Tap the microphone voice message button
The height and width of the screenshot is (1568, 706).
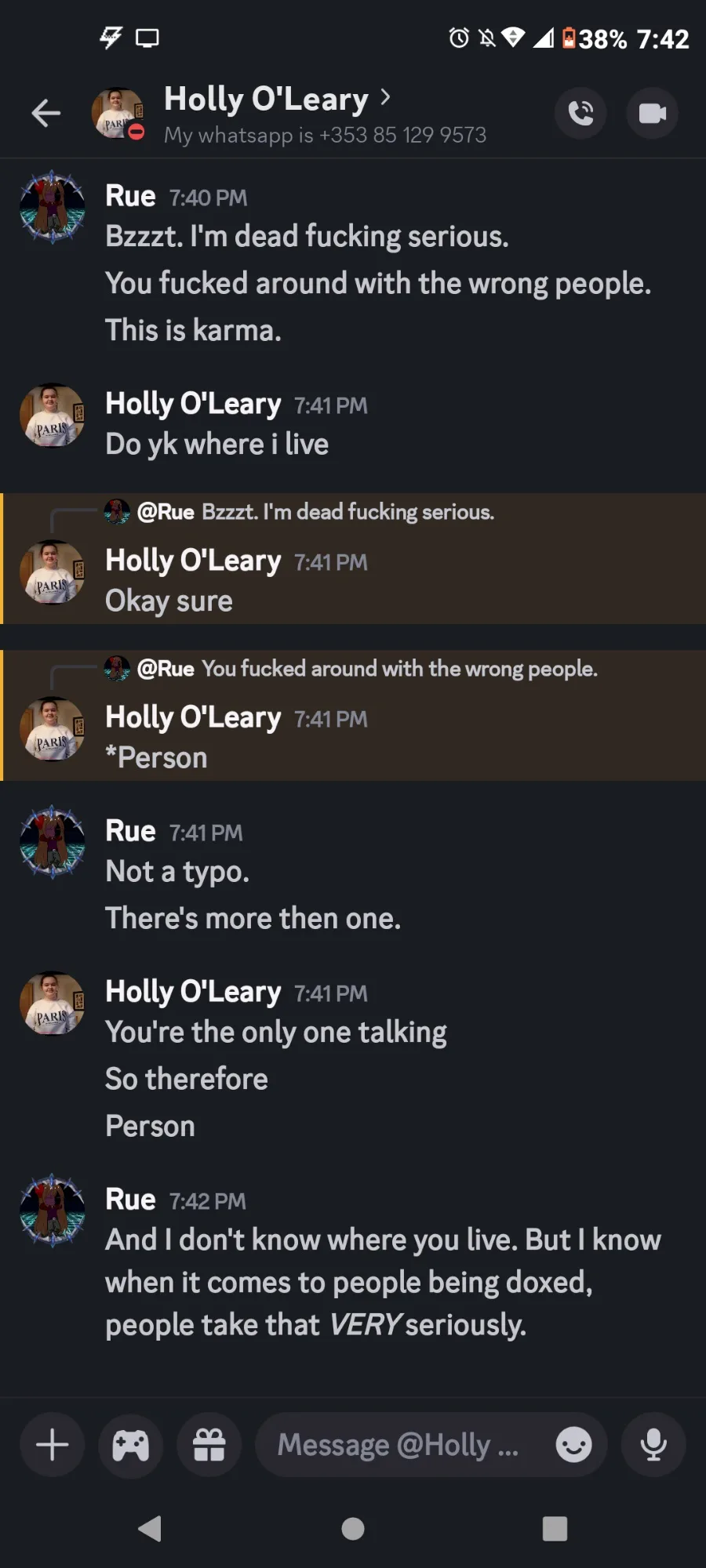tap(653, 1445)
